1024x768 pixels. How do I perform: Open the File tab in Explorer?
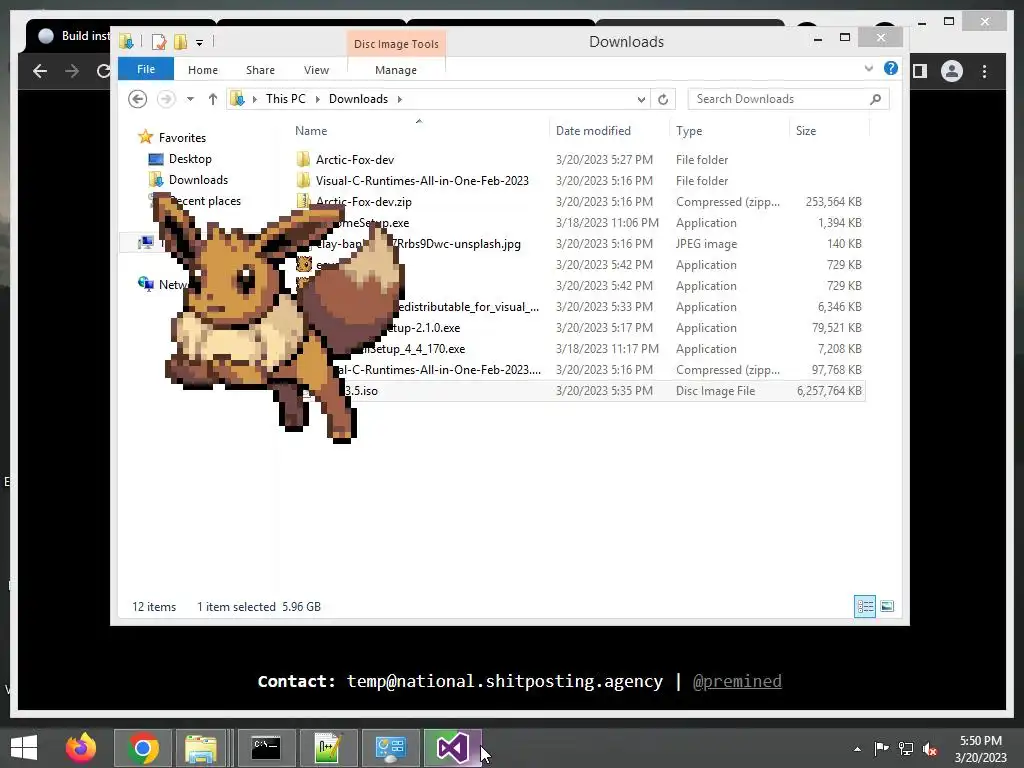pos(146,69)
